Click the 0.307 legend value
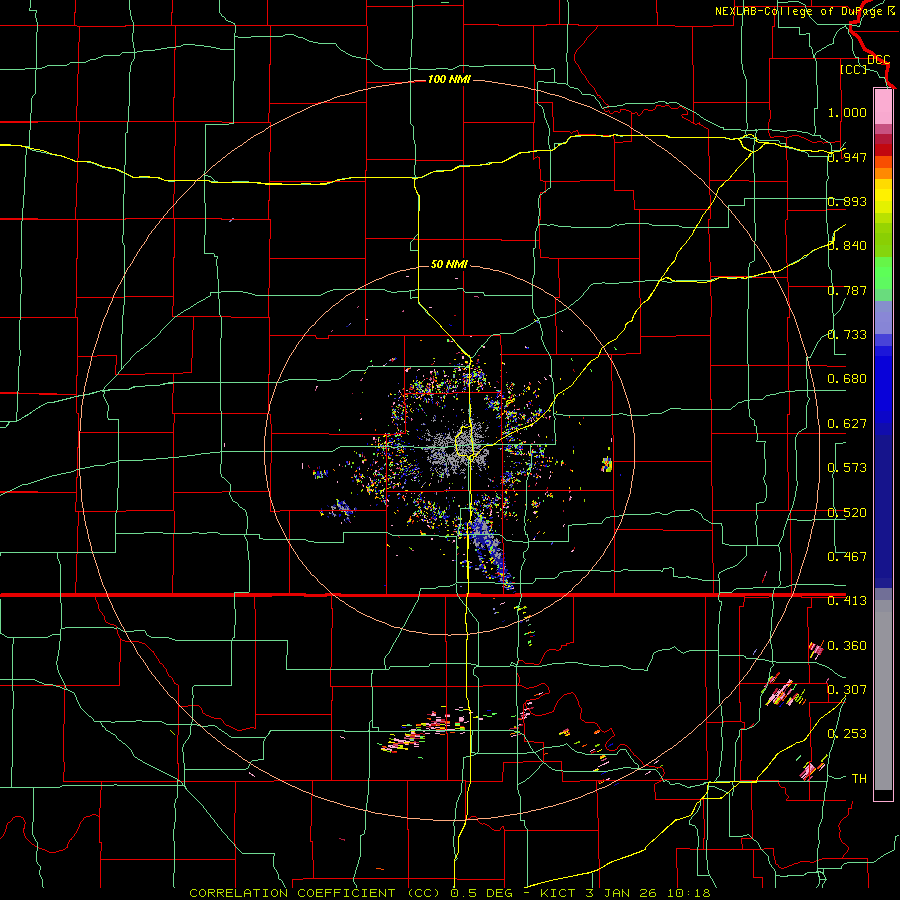Image resolution: width=900 pixels, height=900 pixels. coord(847,690)
